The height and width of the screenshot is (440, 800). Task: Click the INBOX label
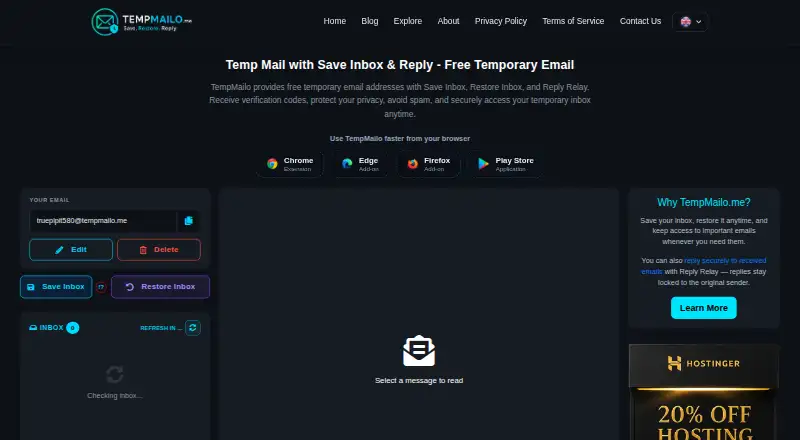46,328
